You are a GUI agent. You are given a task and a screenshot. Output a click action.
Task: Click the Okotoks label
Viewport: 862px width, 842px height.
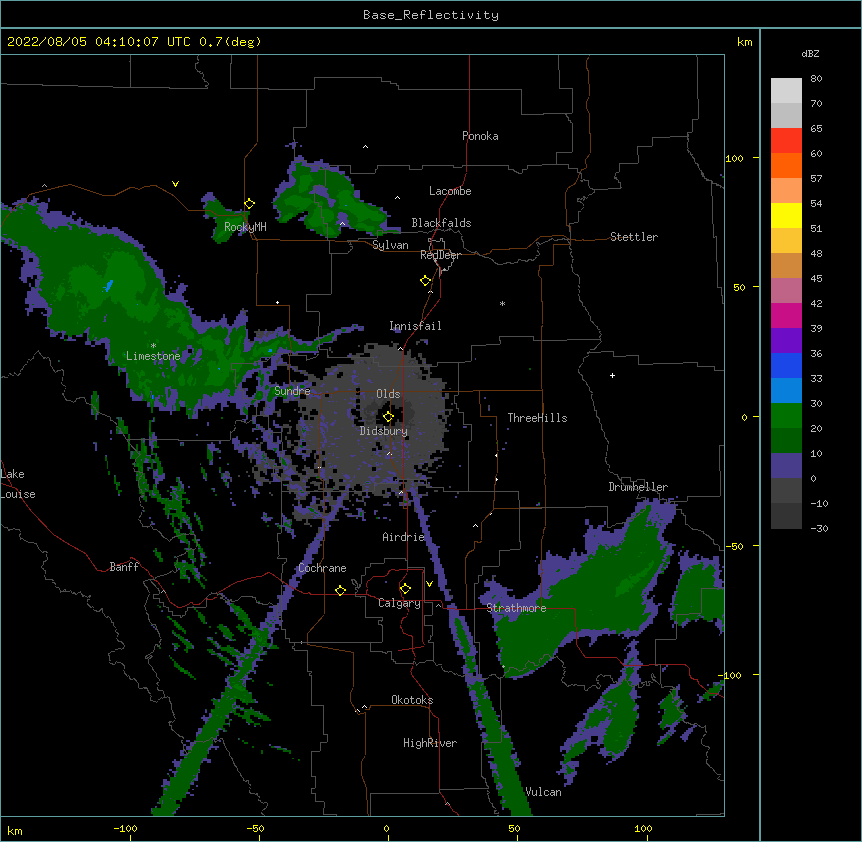pyautogui.click(x=412, y=700)
